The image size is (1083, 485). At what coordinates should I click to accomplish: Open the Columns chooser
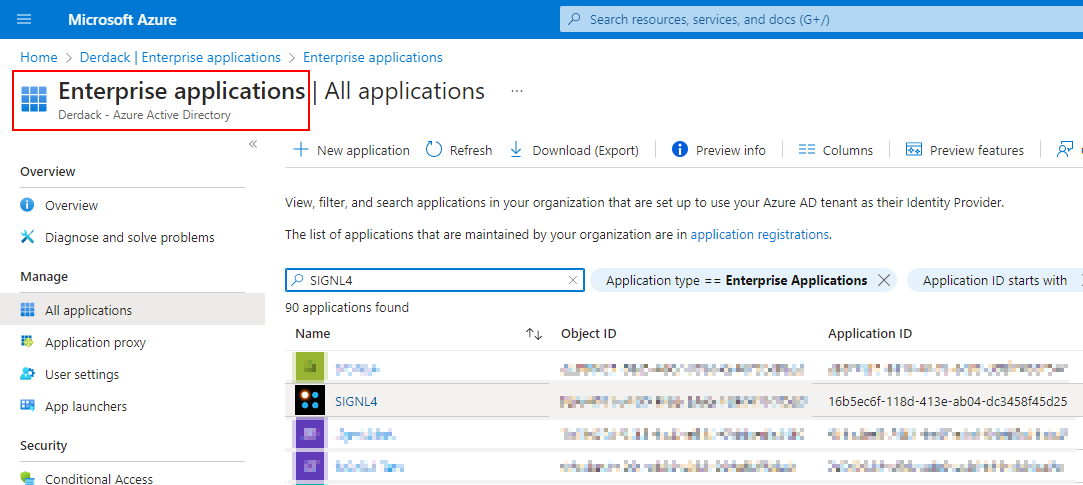coord(836,150)
